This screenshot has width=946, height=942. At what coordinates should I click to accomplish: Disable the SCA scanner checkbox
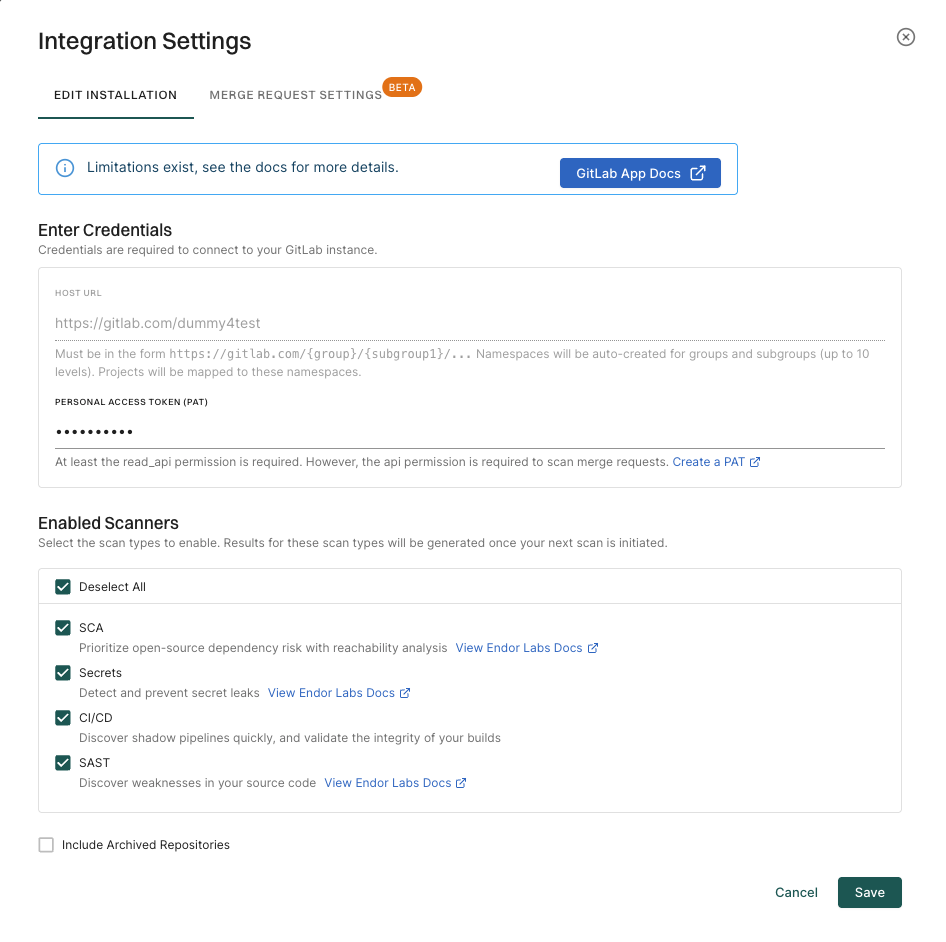pos(63,627)
